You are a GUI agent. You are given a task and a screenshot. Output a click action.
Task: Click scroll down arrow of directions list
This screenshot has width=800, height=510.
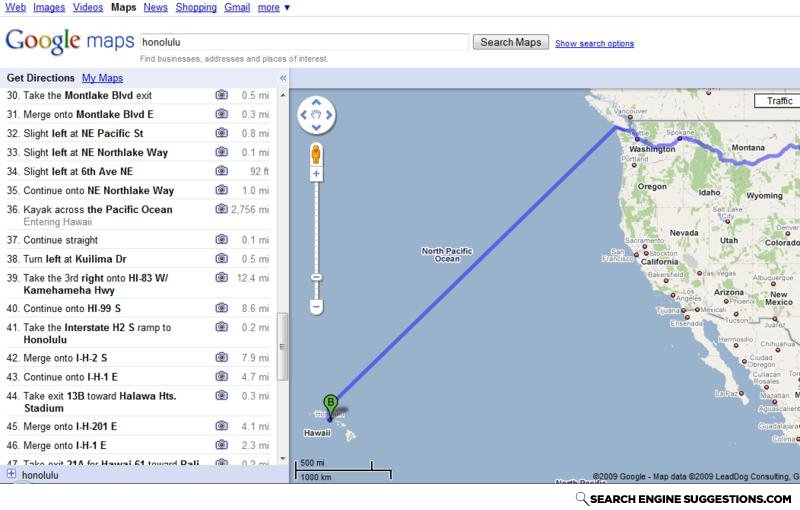point(283,458)
